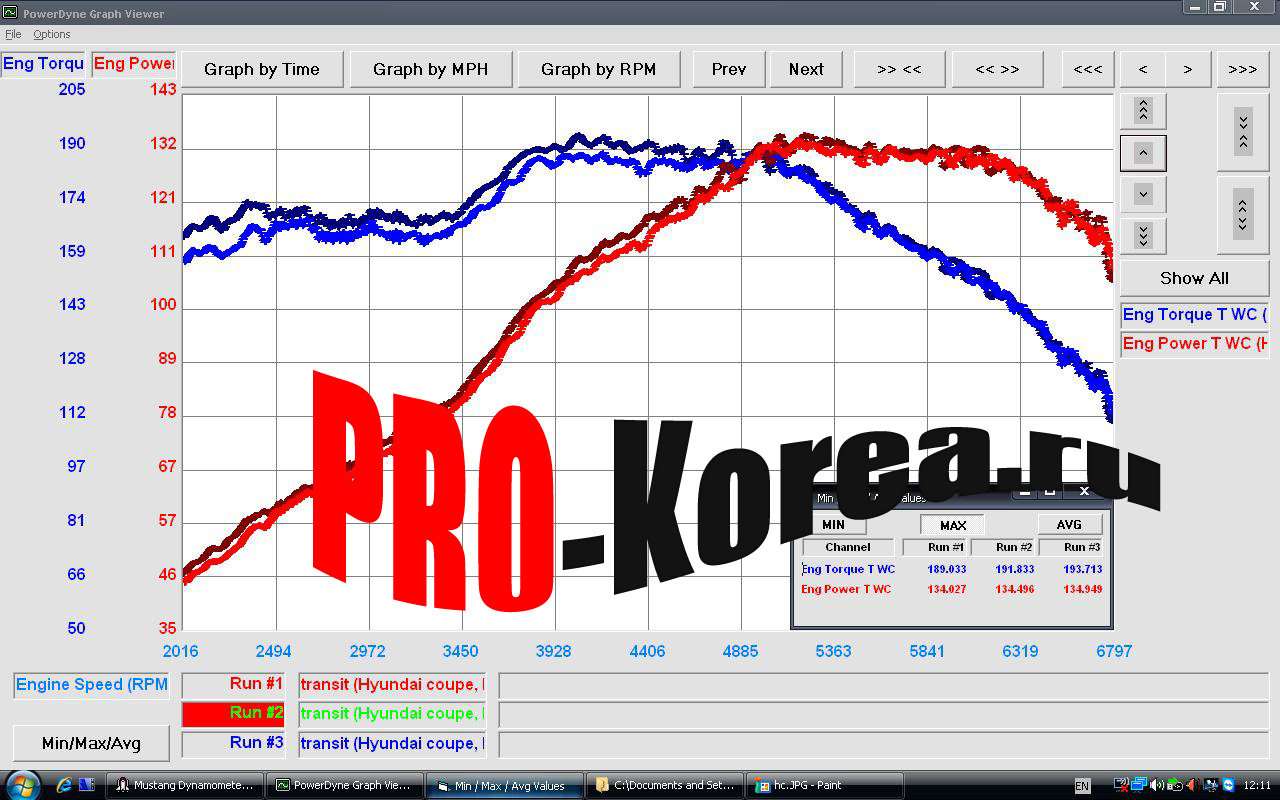1280x800 pixels.
Task: Click the Prev button
Action: click(729, 69)
